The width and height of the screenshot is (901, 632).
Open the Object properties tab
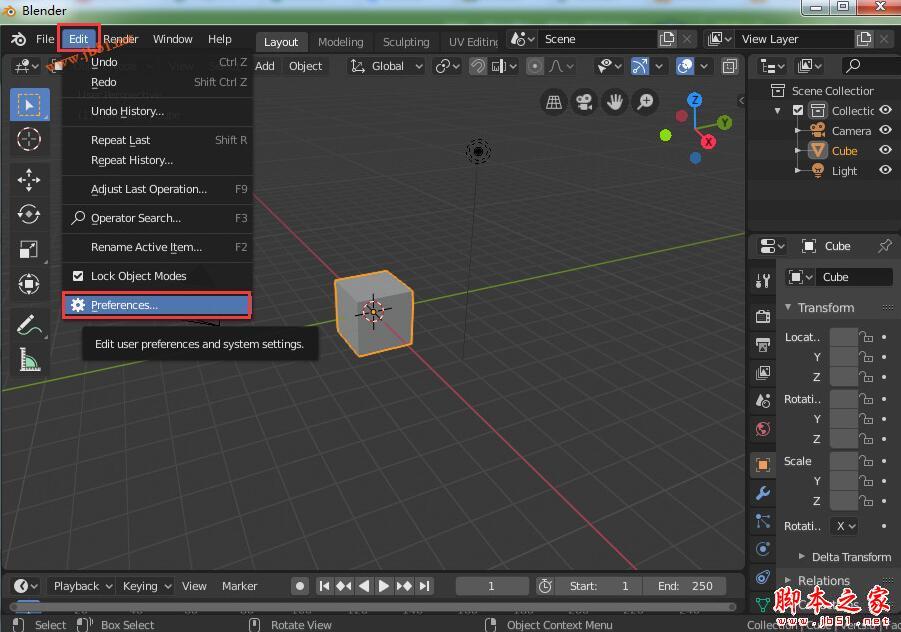[763, 465]
